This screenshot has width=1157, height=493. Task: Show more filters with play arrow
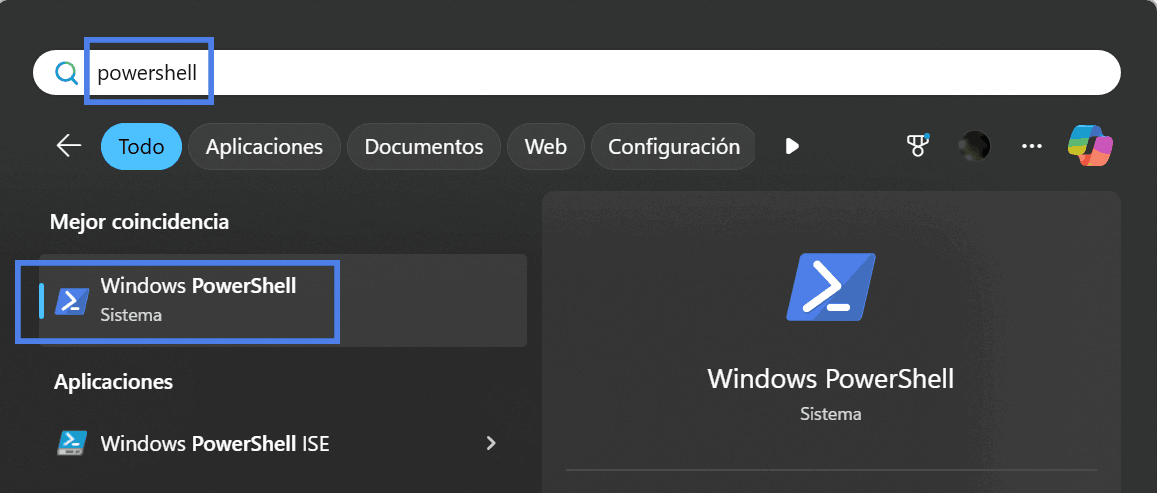[792, 146]
